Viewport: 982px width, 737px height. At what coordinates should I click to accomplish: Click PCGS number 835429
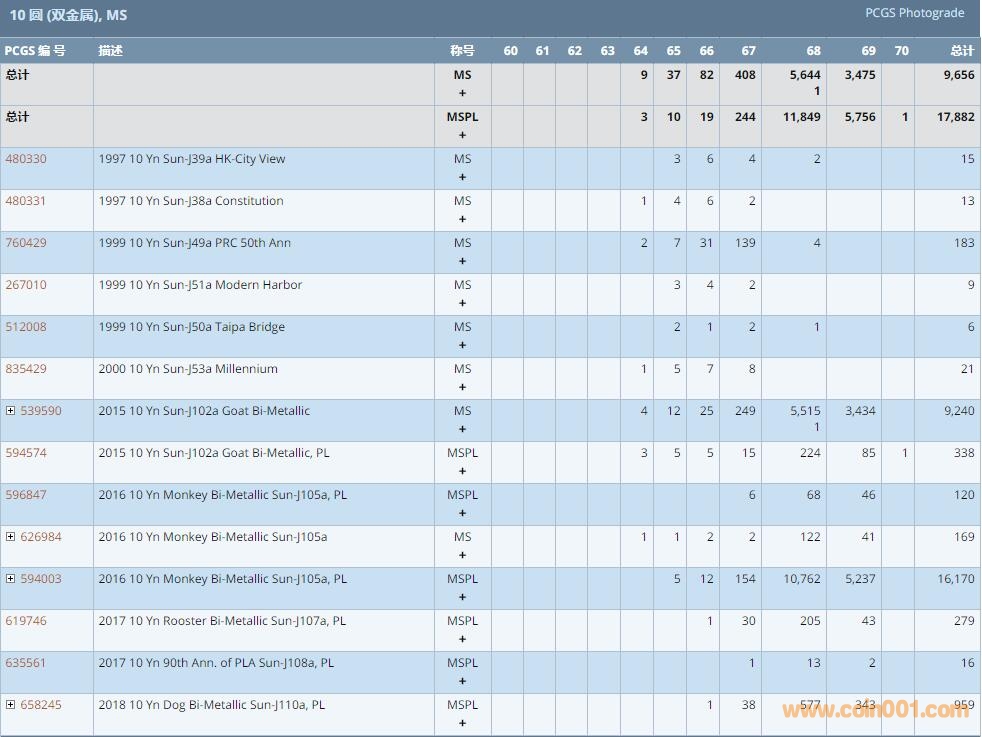(x=26, y=369)
